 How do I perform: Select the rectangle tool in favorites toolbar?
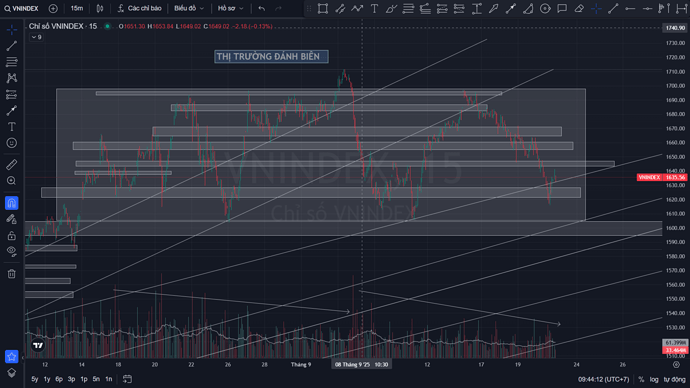323,8
